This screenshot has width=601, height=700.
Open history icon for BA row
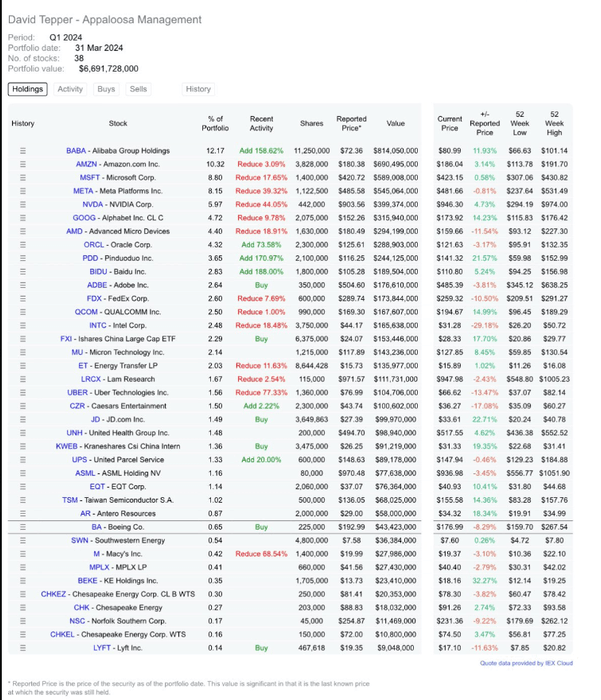[x=23, y=527]
